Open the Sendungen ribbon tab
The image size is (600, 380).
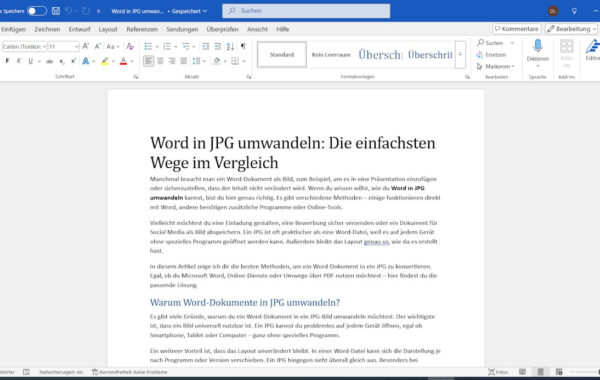coord(182,29)
